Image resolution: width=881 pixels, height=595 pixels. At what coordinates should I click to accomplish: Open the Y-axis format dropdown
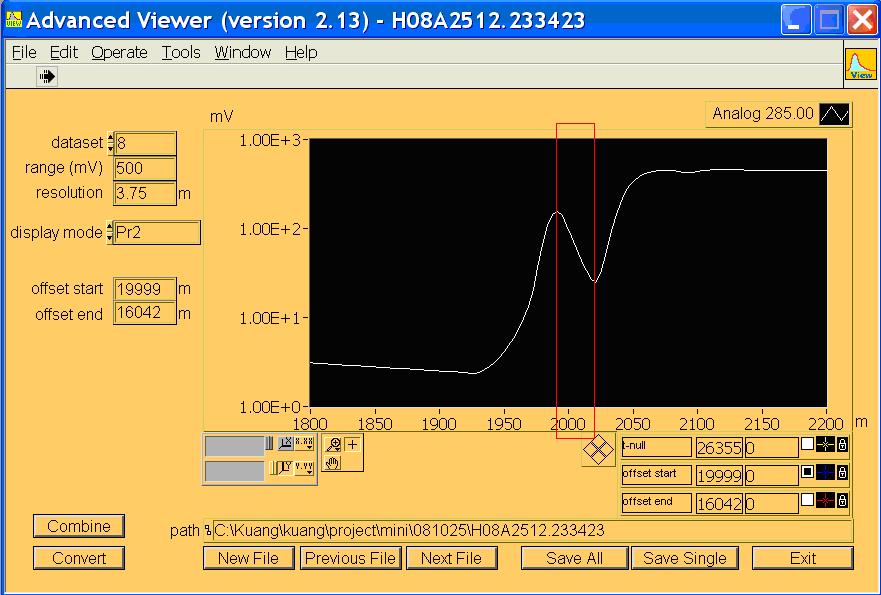(304, 467)
